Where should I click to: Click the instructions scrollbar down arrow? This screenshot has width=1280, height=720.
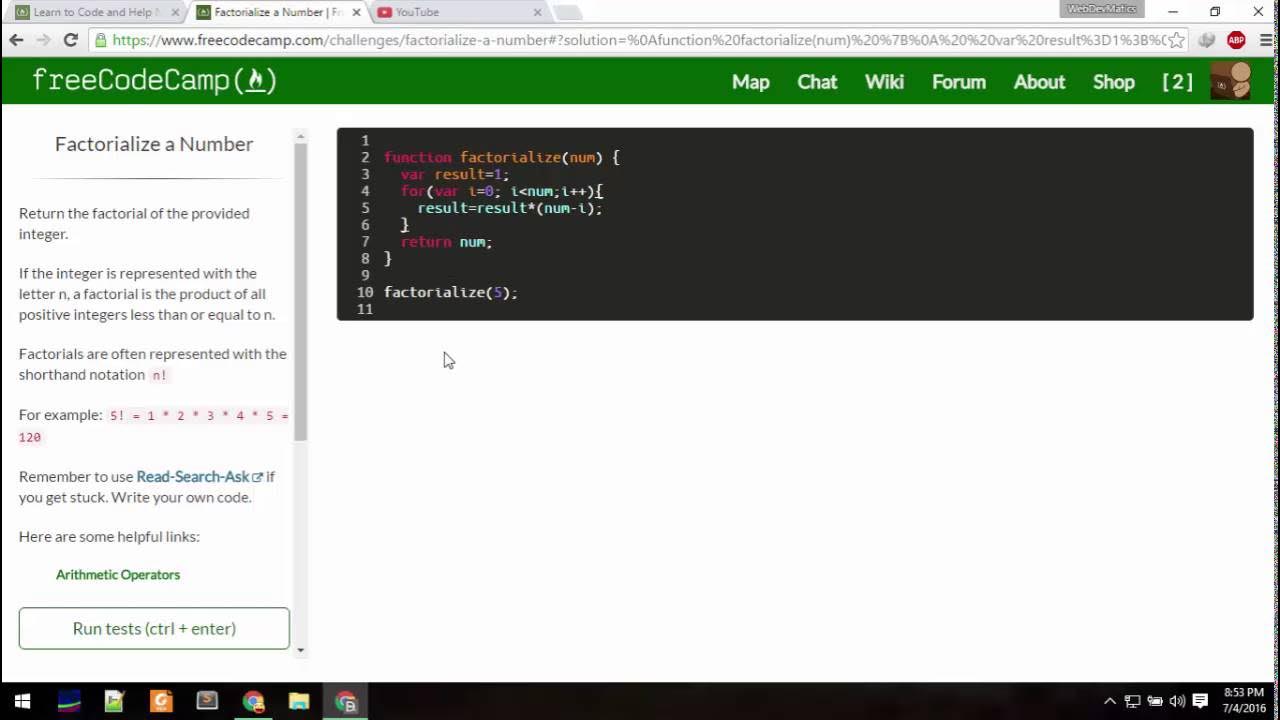click(x=300, y=650)
